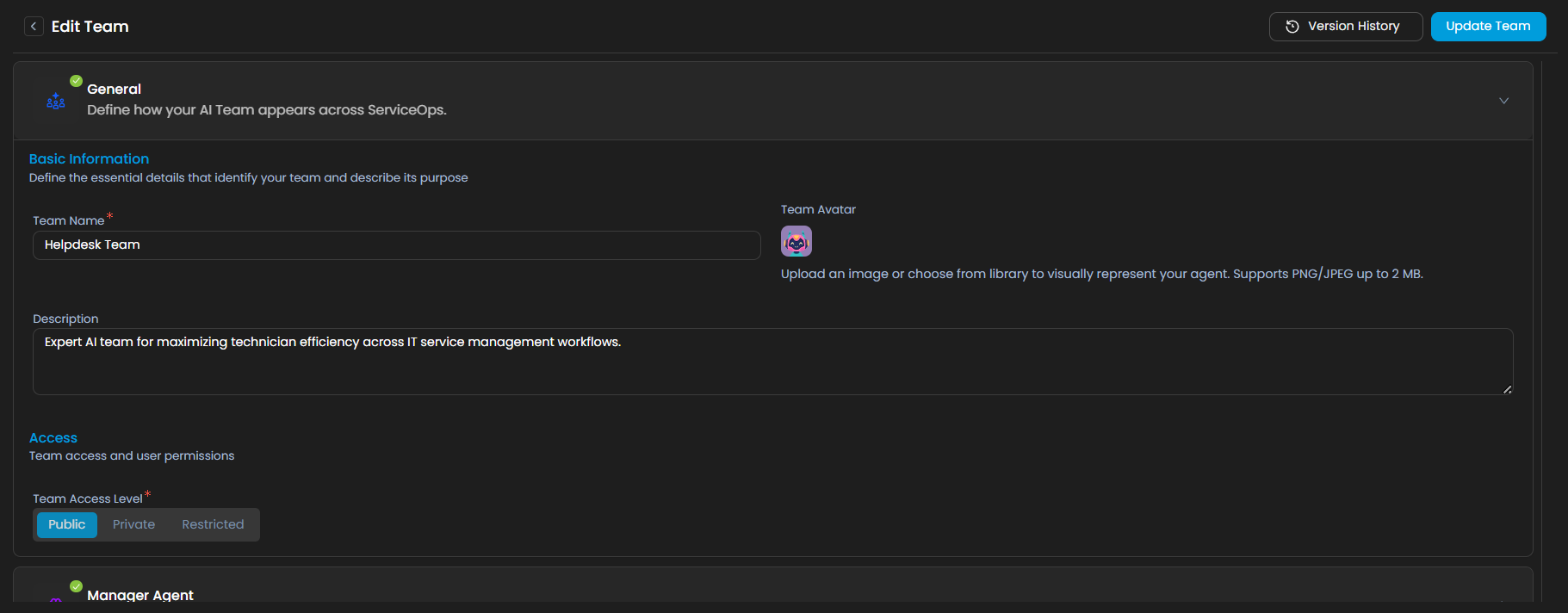Set team access level to Restricted
The image size is (1568, 613).
pyautogui.click(x=213, y=524)
